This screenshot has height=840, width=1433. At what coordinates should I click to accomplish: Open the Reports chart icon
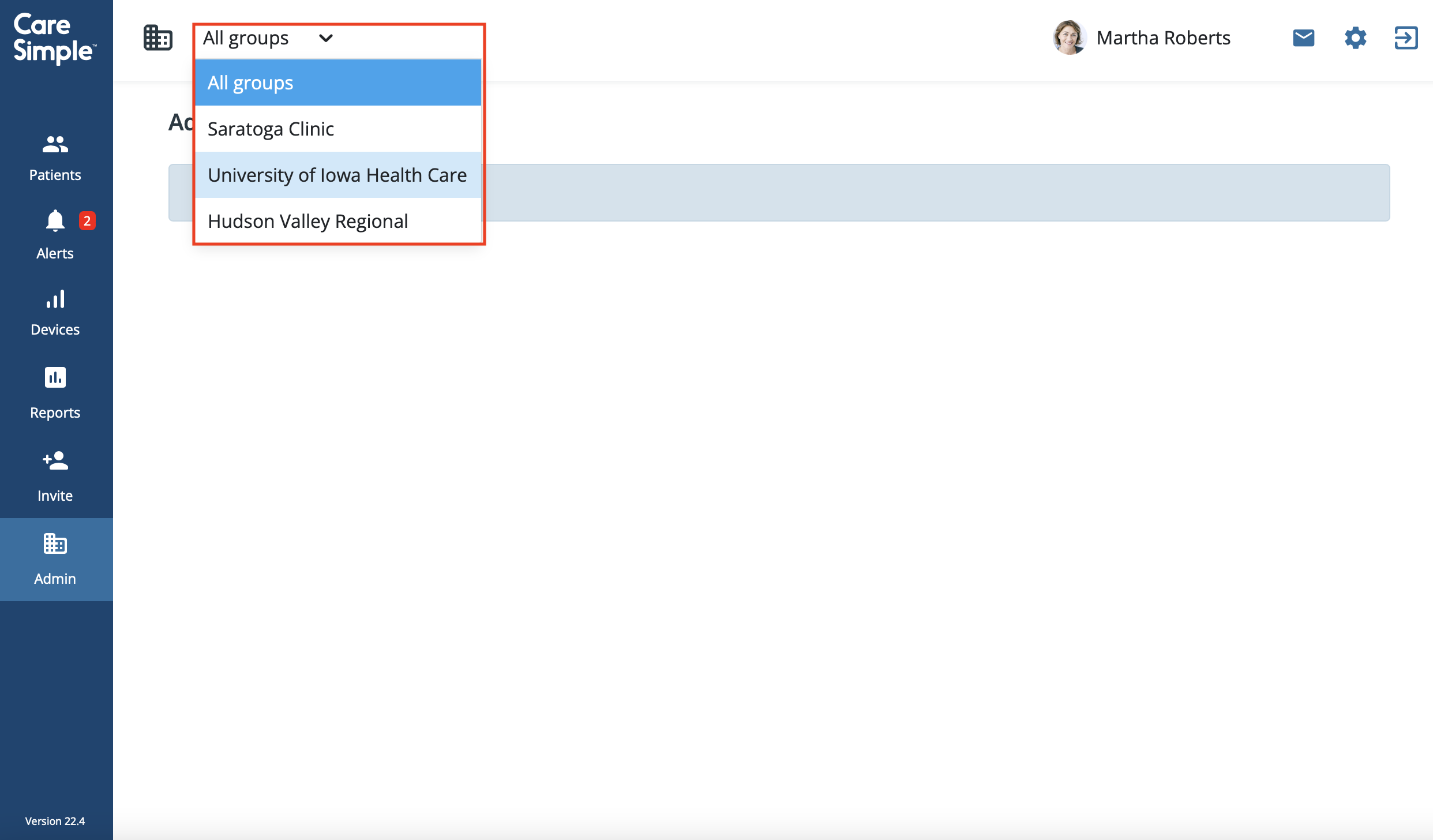coord(55,378)
